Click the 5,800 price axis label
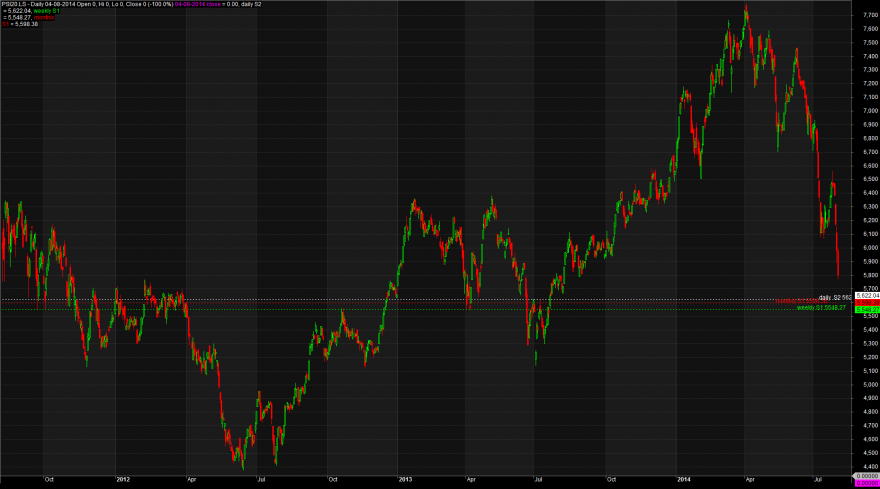Screen dimensions: 880x489 coord(870,275)
